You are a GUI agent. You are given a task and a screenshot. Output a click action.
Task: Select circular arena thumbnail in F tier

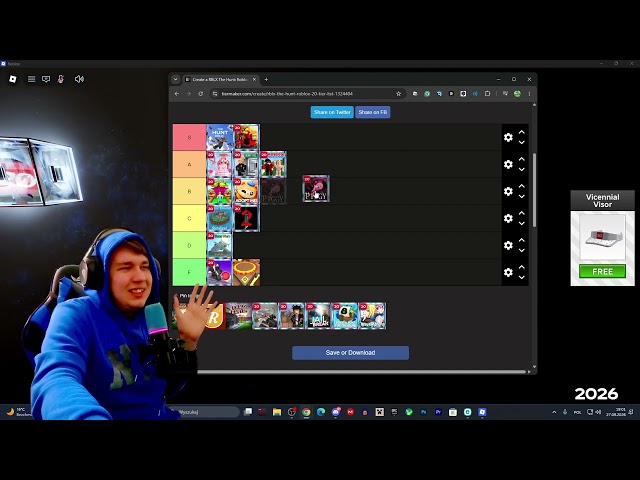(247, 272)
